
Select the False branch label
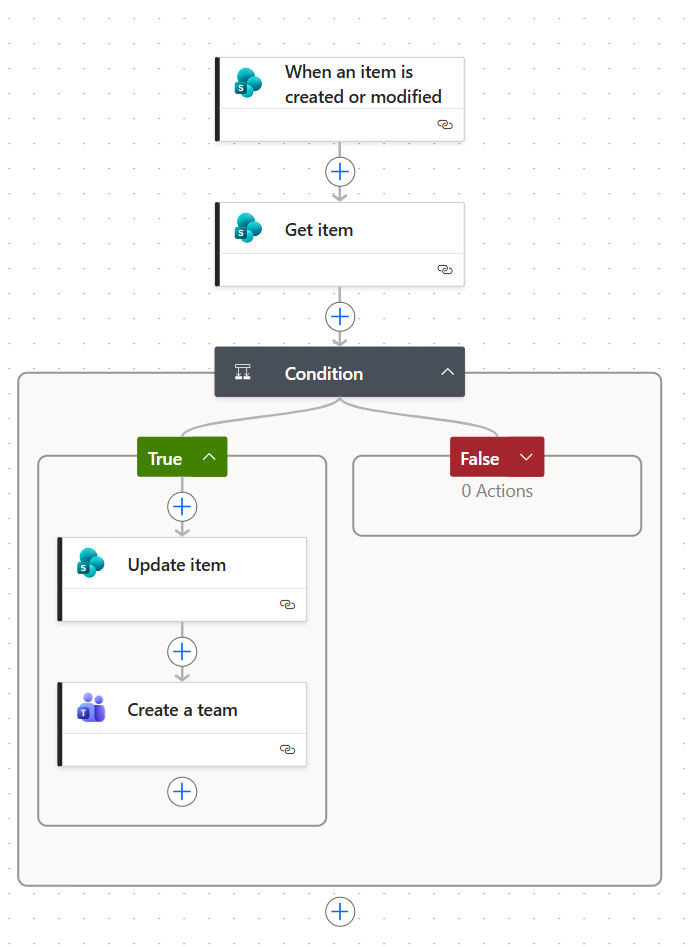pyautogui.click(x=480, y=459)
